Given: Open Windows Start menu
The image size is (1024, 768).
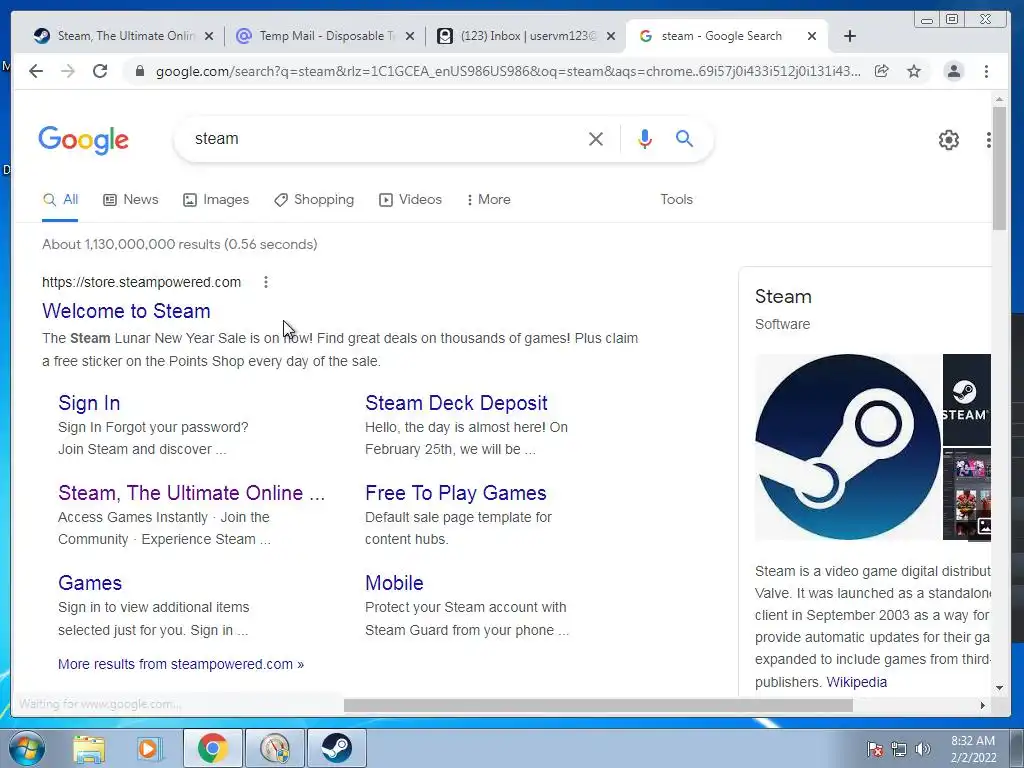Looking at the screenshot, I should point(27,748).
